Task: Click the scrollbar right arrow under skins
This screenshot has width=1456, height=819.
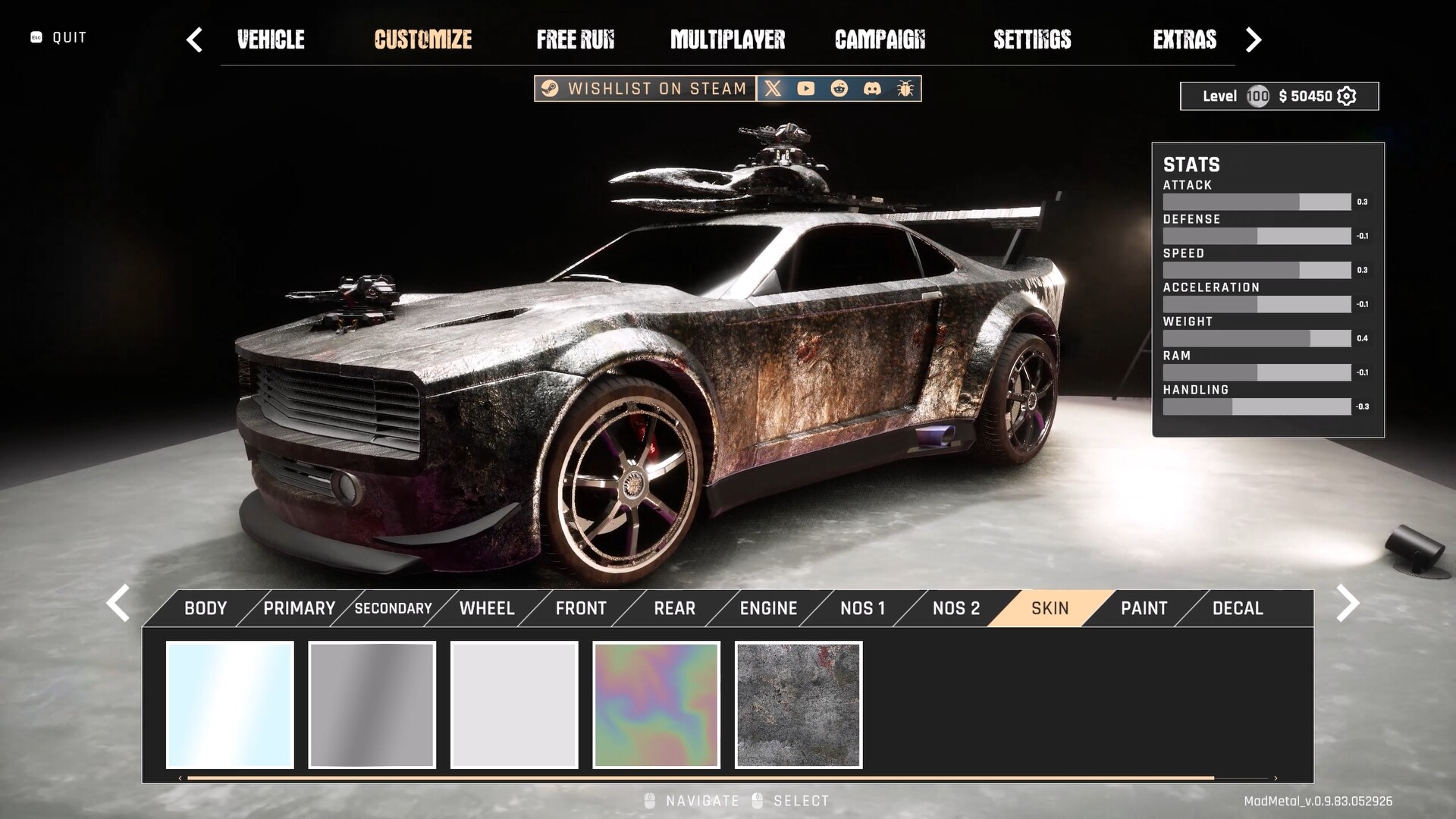Action: pyautogui.click(x=1276, y=778)
